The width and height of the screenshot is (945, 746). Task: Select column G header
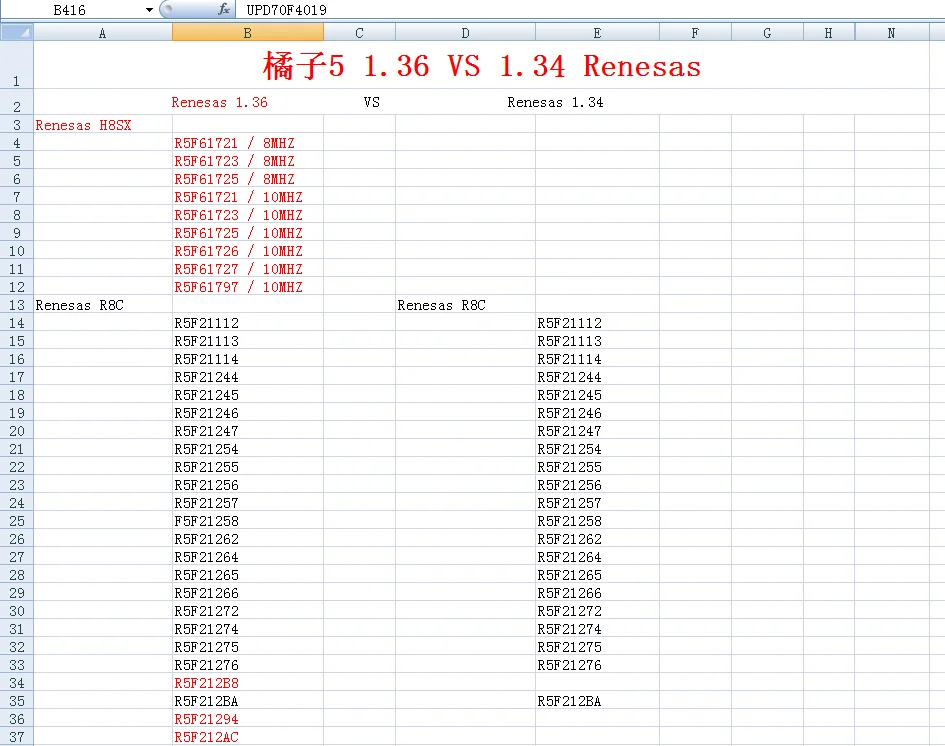(x=767, y=33)
